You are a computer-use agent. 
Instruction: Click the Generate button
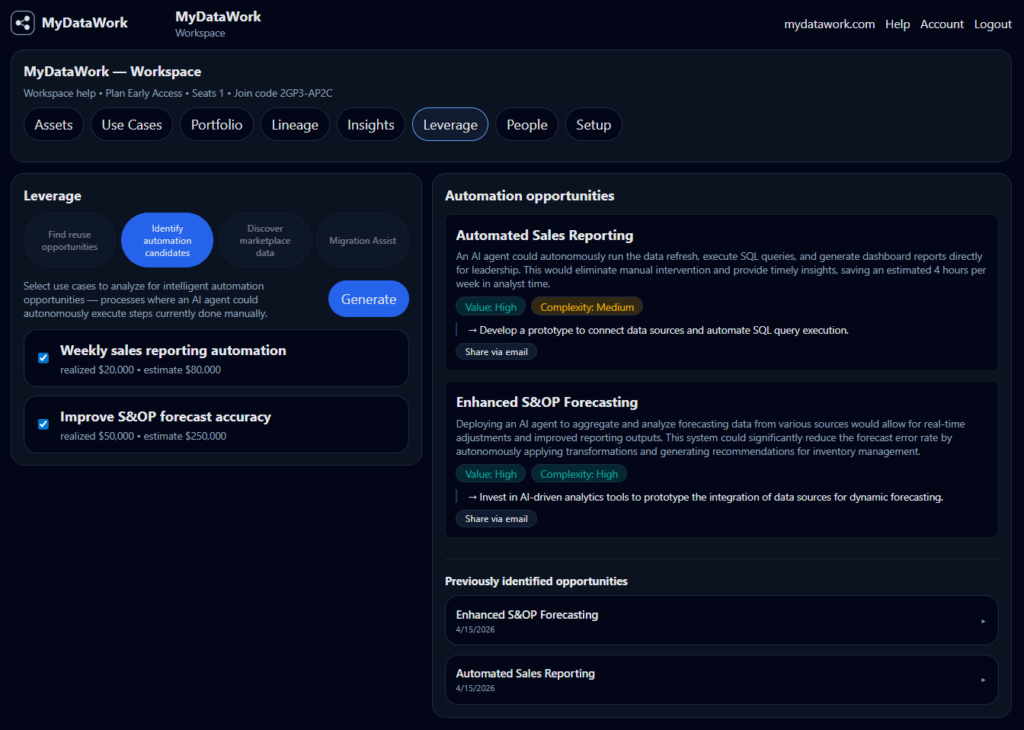coord(368,298)
